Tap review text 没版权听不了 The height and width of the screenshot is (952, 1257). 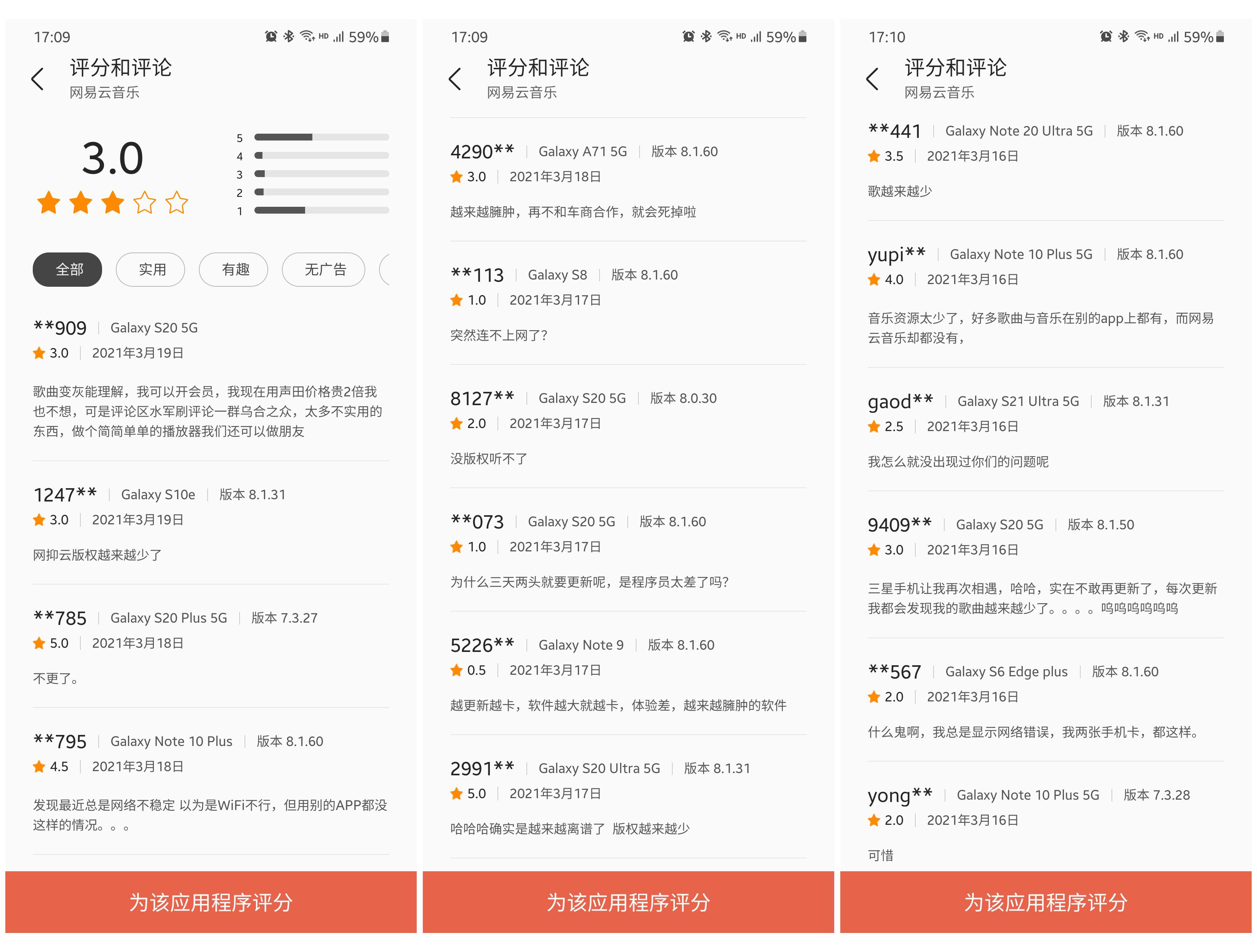(x=489, y=458)
